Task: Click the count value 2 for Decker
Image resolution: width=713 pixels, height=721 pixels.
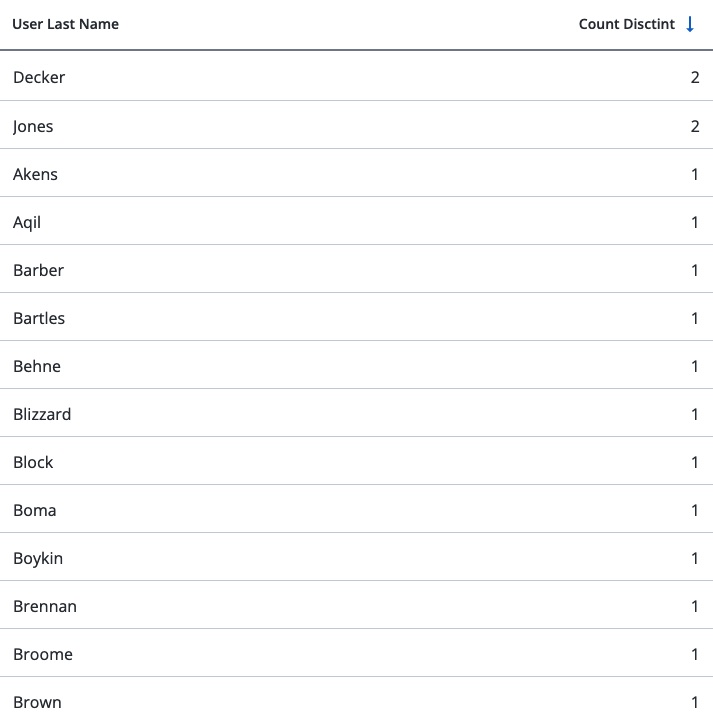Action: pyautogui.click(x=695, y=77)
